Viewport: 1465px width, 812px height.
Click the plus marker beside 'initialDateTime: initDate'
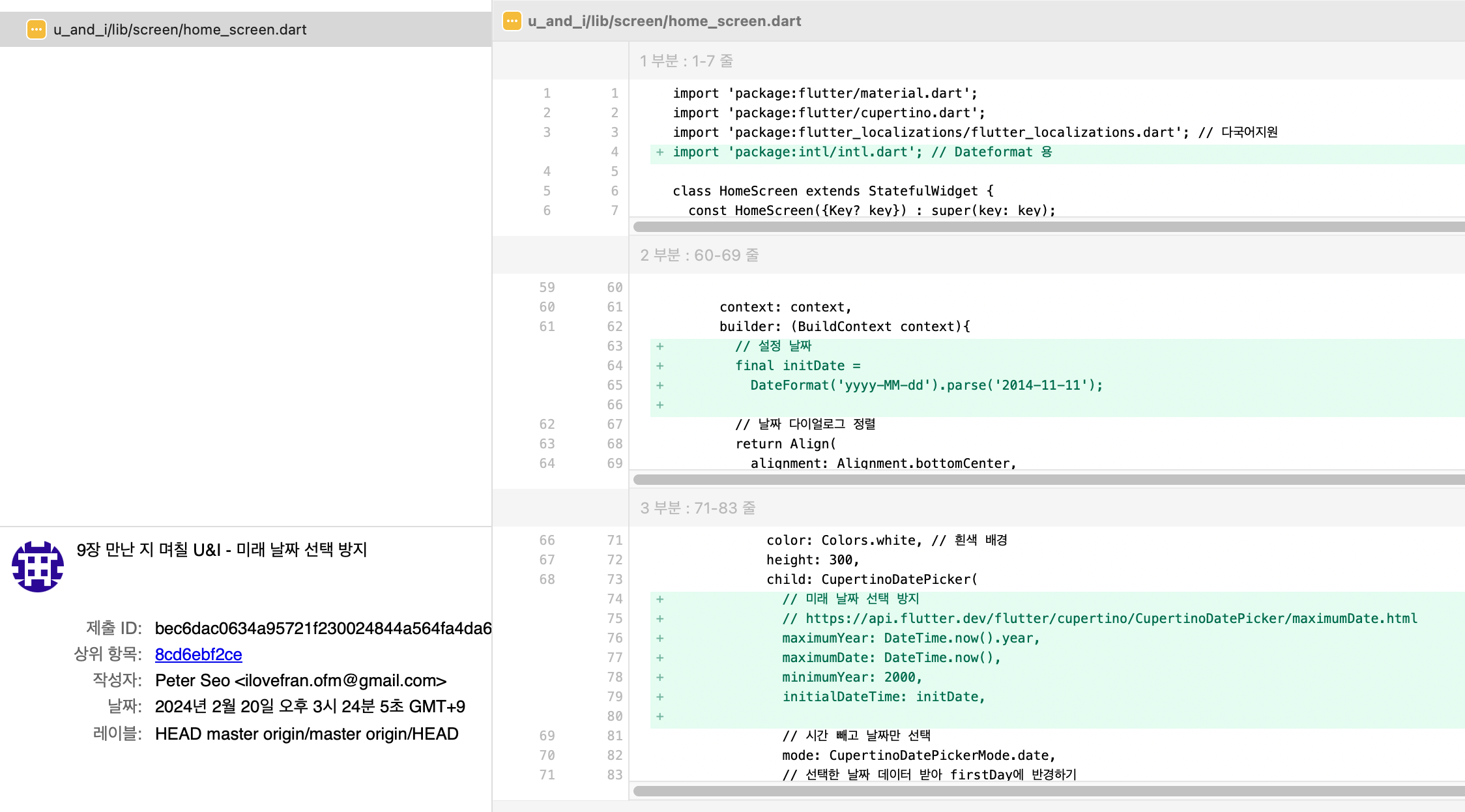point(660,697)
